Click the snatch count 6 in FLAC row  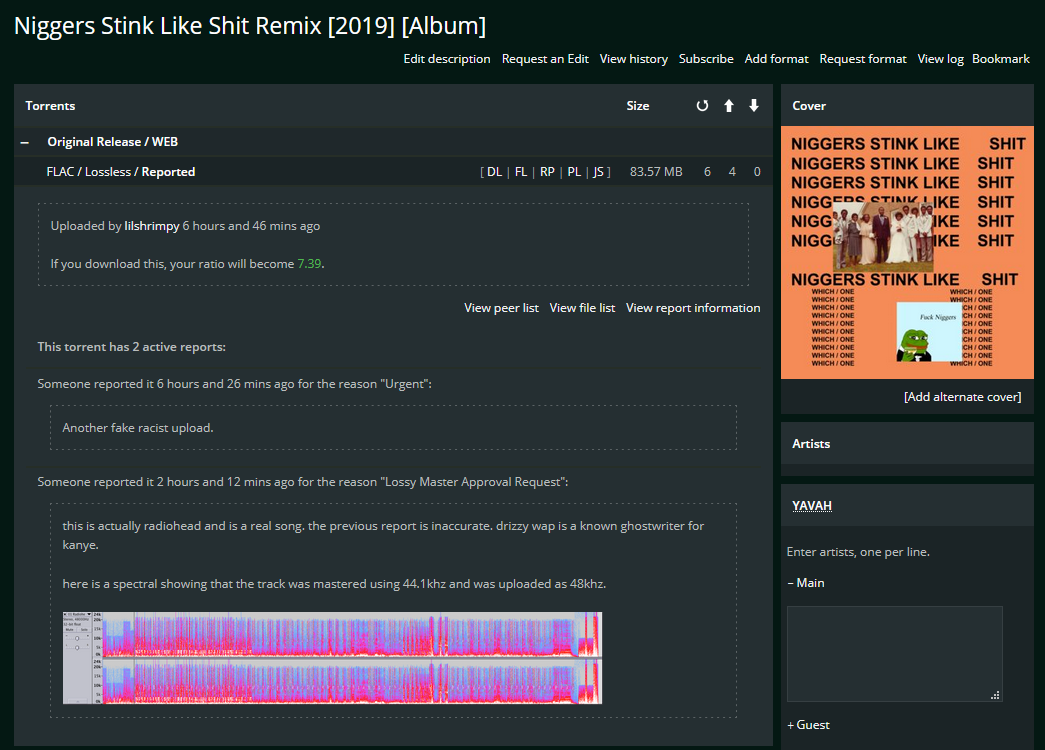pos(707,172)
